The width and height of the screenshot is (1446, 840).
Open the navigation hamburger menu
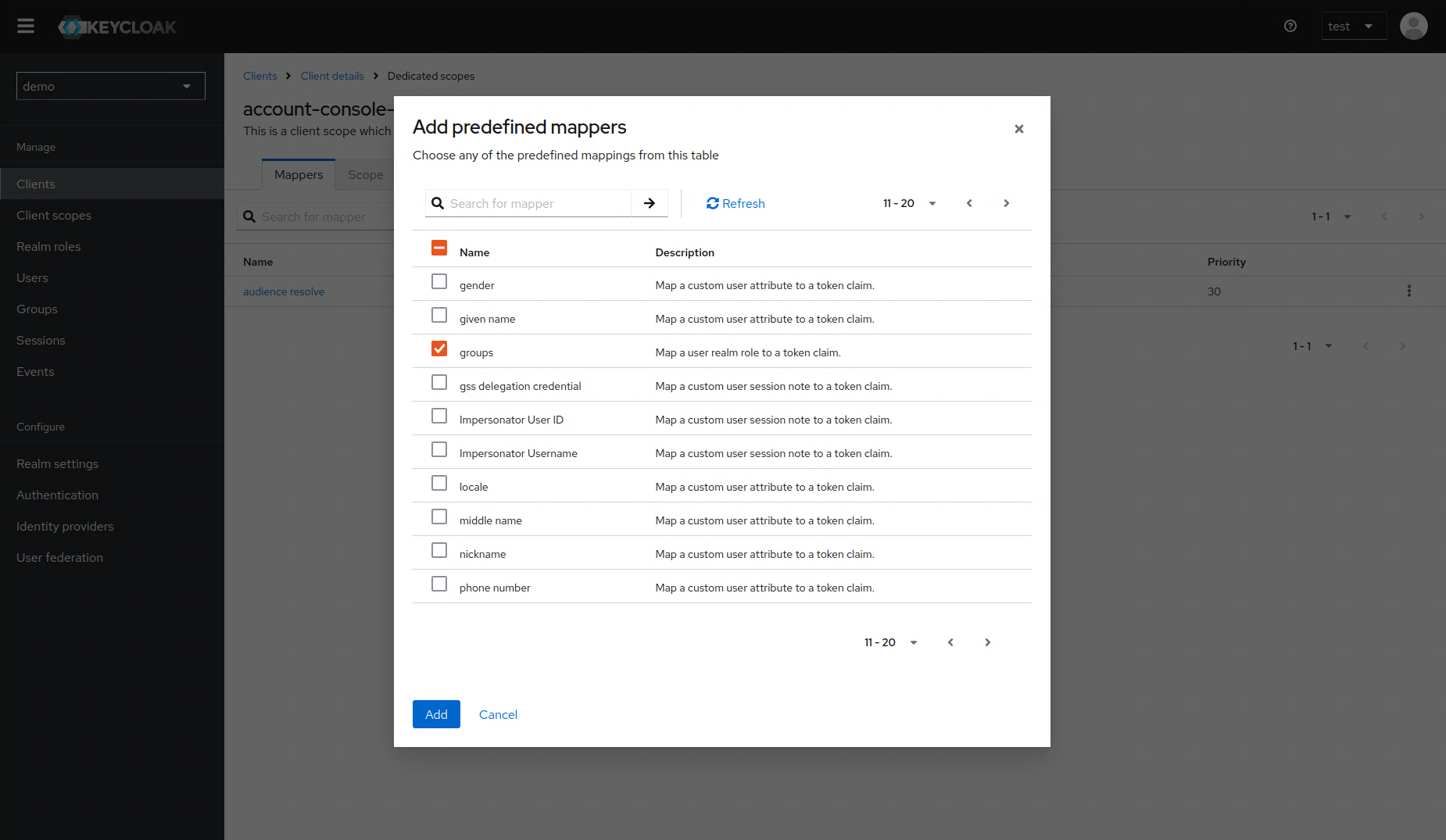[x=25, y=26]
